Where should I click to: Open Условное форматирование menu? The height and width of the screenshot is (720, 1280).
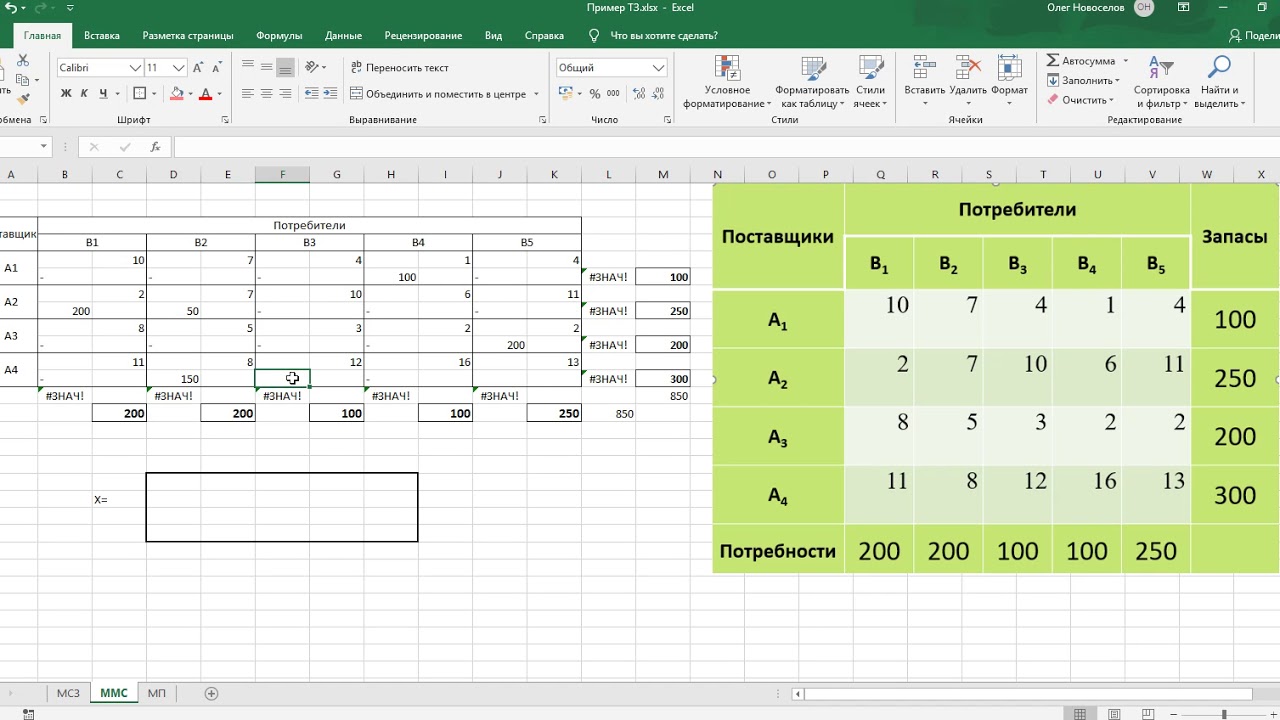[727, 82]
